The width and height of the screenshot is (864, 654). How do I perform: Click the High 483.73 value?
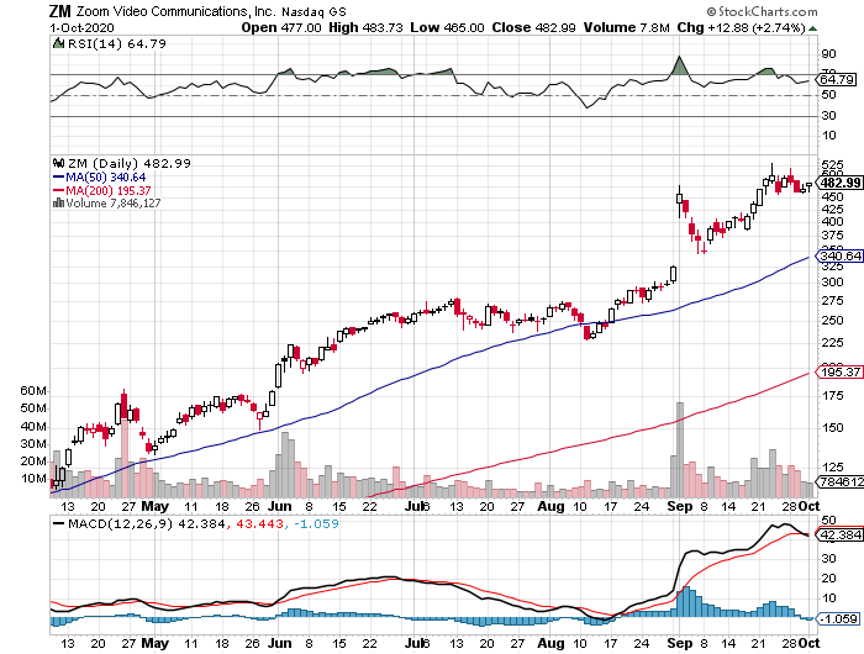tap(365, 28)
